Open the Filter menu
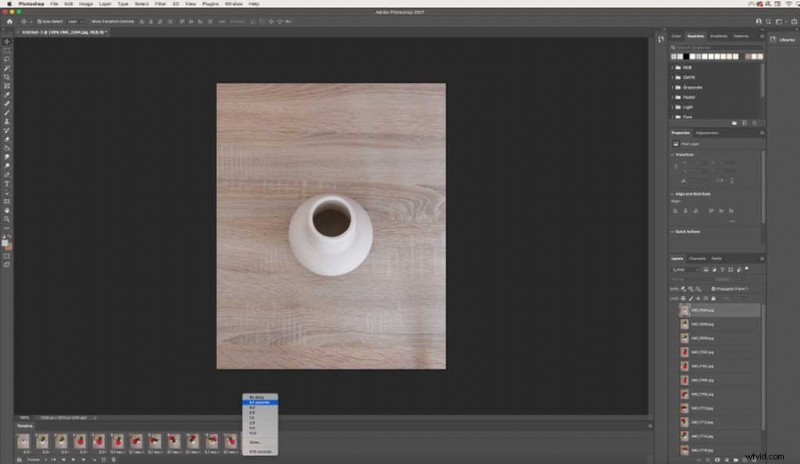The width and height of the screenshot is (800, 464). click(x=160, y=4)
